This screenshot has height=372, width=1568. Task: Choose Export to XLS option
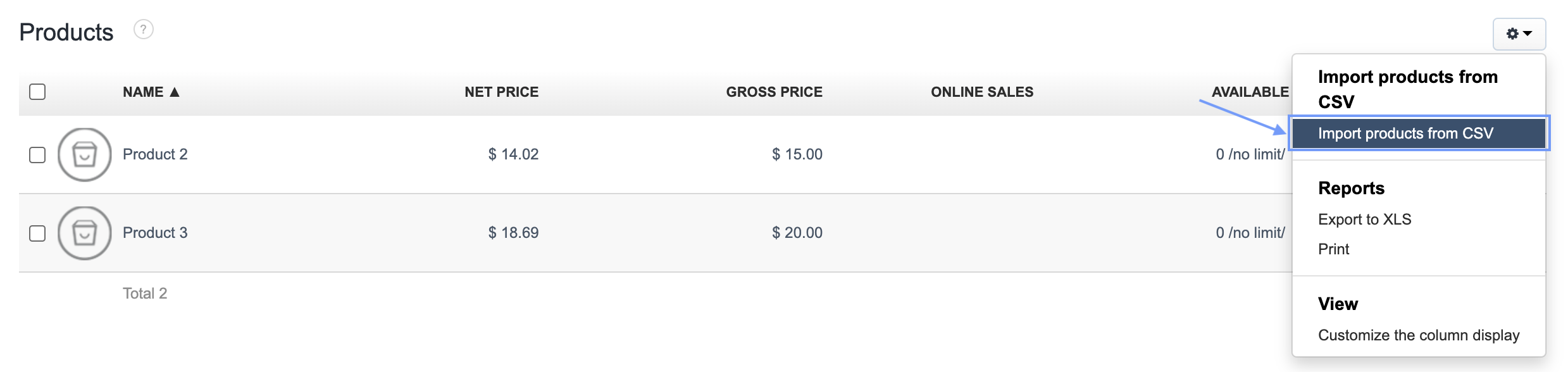coord(1364,220)
